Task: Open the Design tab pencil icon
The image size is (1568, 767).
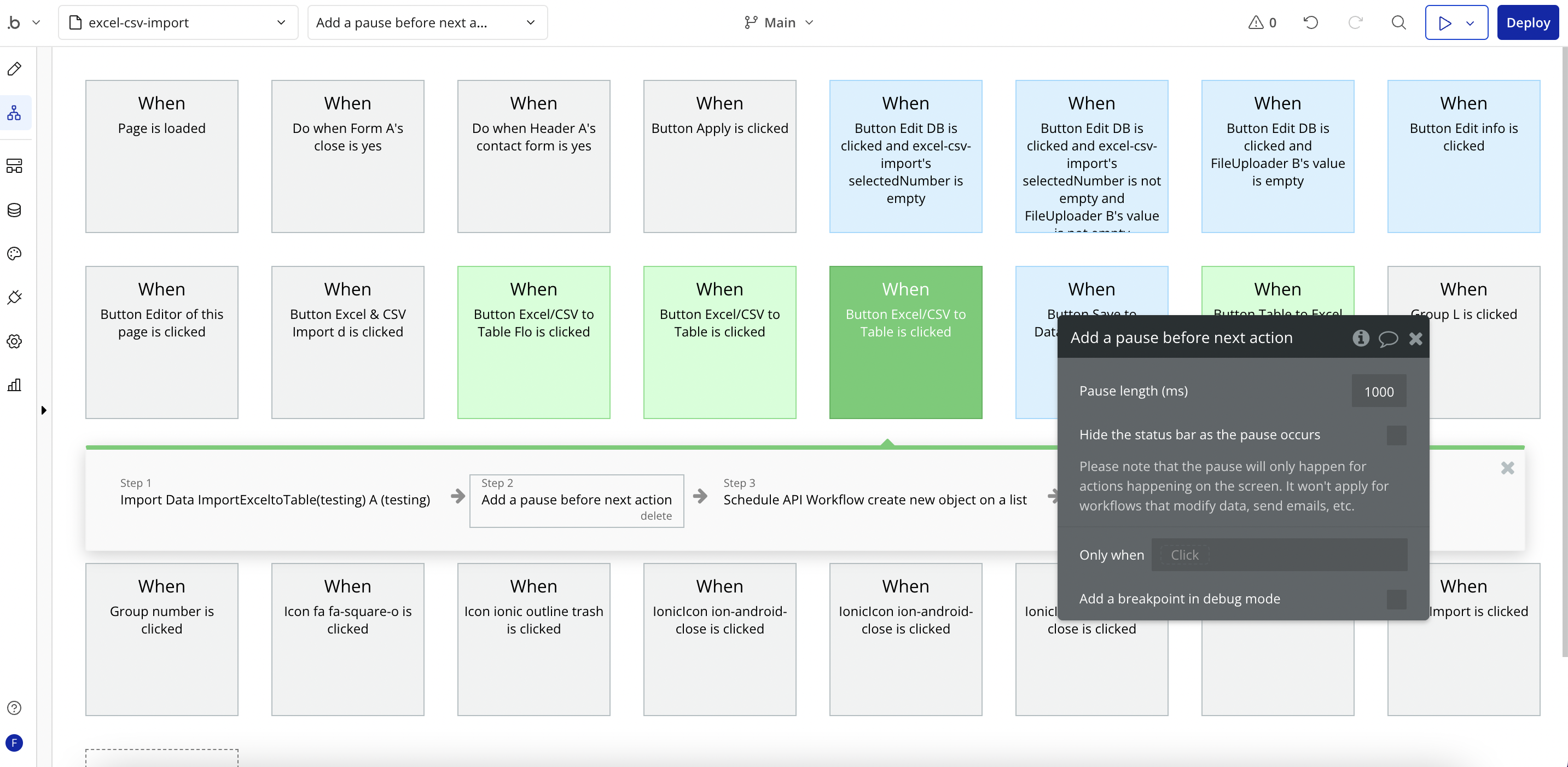Action: tap(15, 69)
